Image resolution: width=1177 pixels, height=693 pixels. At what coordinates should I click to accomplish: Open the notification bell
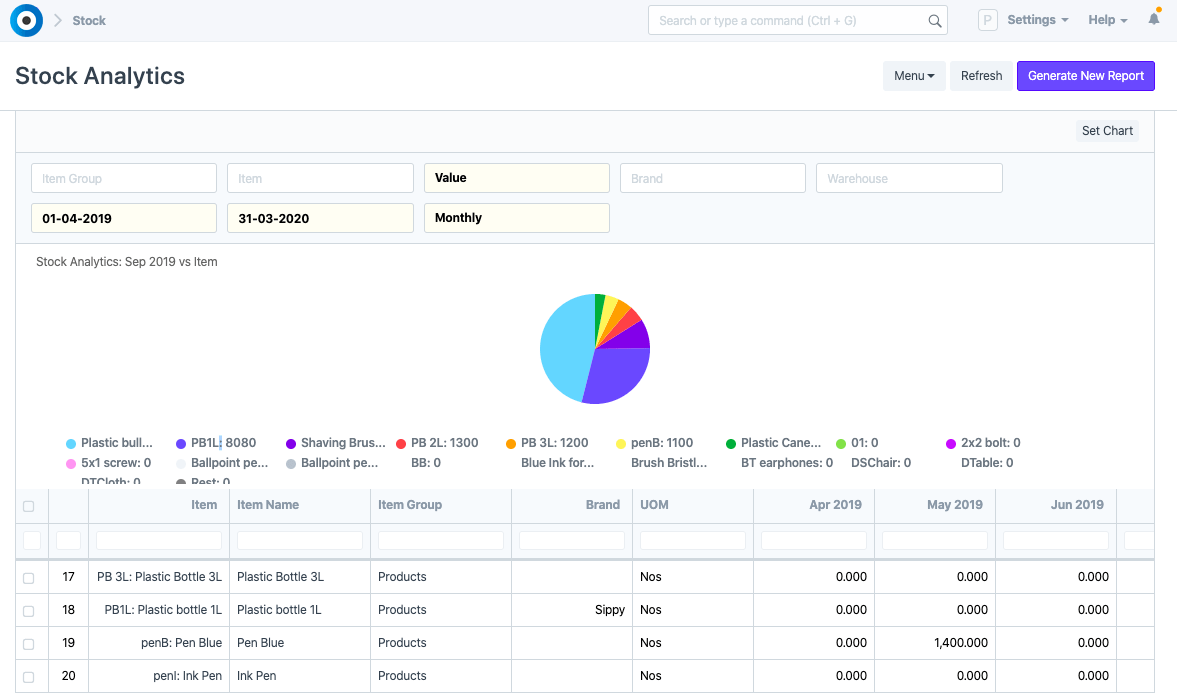tap(1153, 19)
